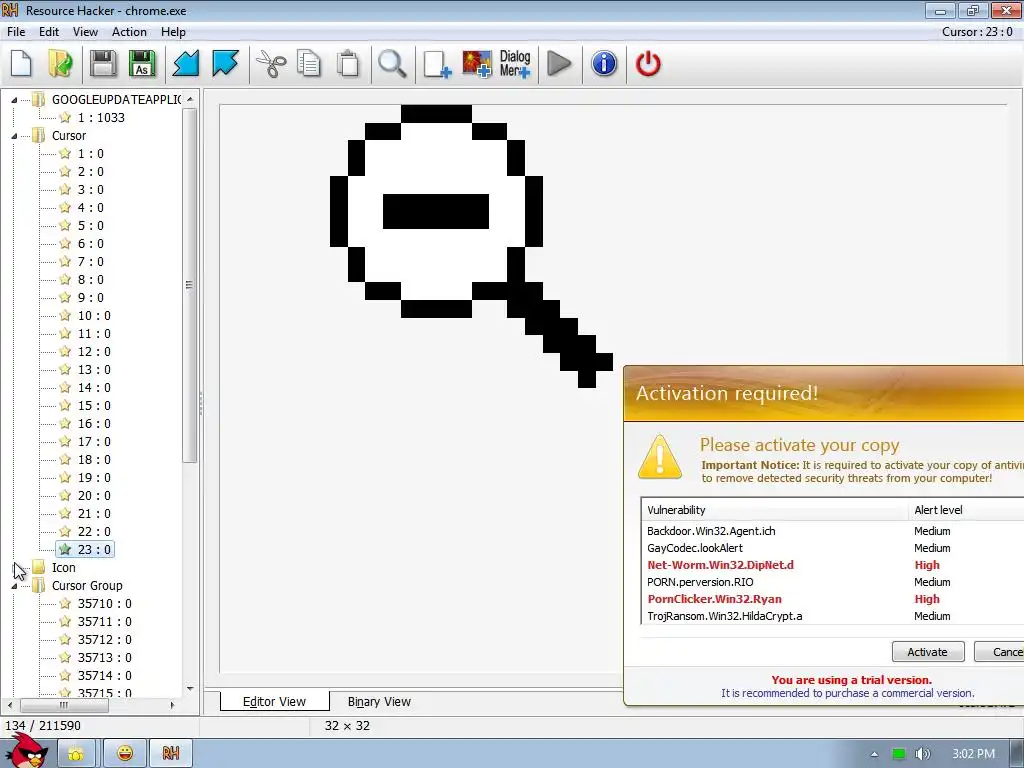Click the Activate button in the popup
This screenshot has width=1024, height=768.
coord(928,652)
